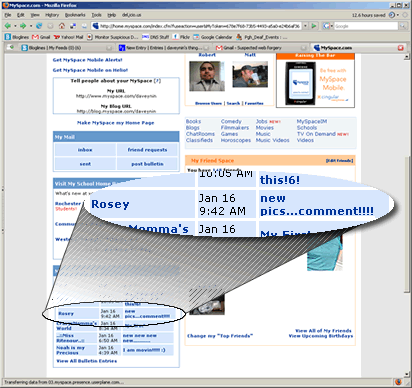
Task: Switch to the Gmail Suspected web forgery tab
Action: (261, 48)
